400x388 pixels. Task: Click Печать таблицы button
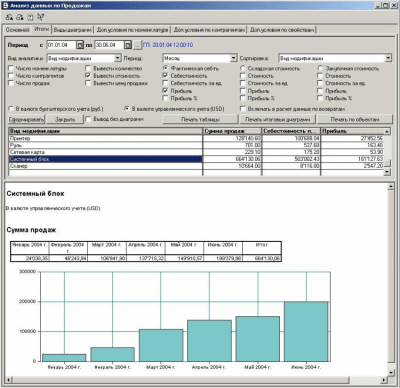tap(200, 119)
